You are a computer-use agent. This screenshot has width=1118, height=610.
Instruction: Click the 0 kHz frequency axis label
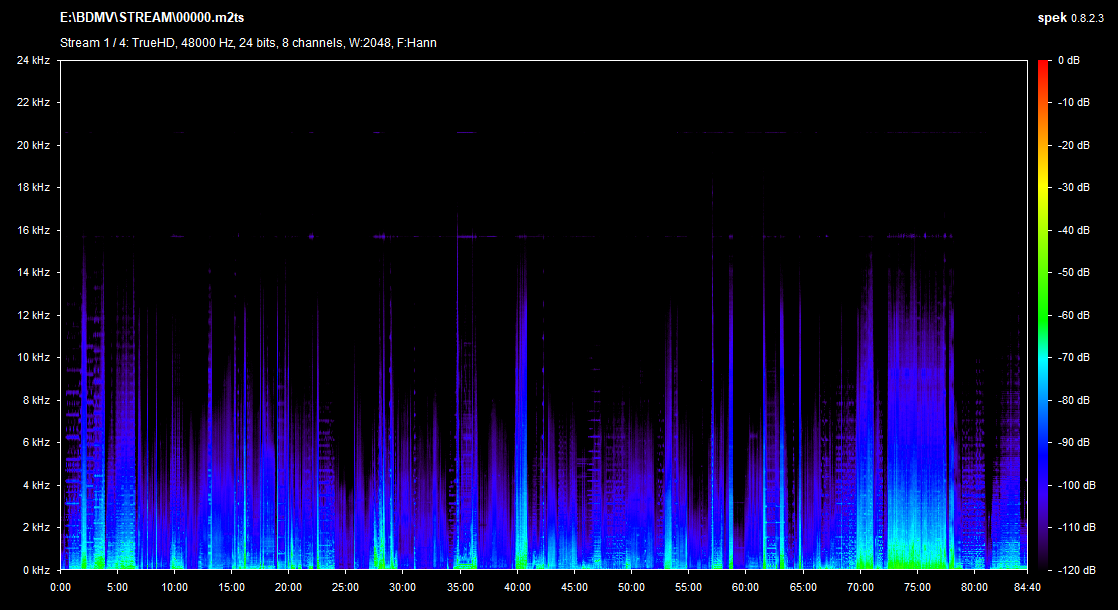coord(36,570)
